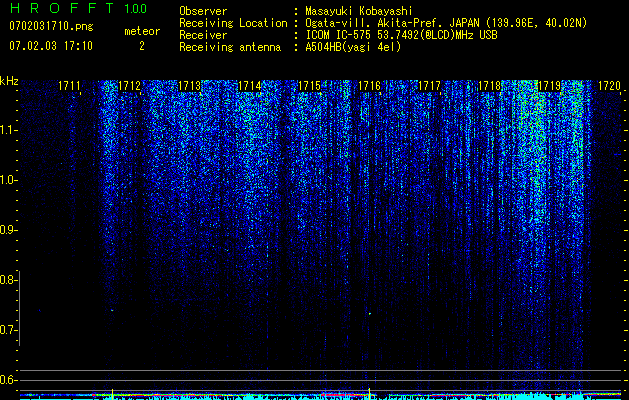The image size is (629, 400).
Task: Click the 1716 time marker
Action: point(369,86)
